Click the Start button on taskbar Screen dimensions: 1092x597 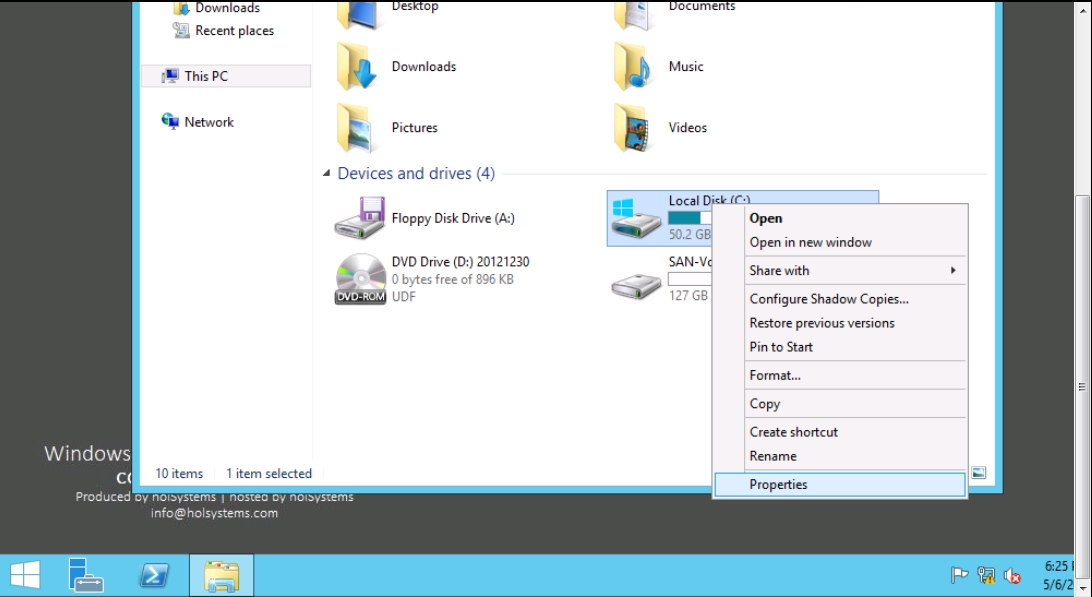coord(25,575)
